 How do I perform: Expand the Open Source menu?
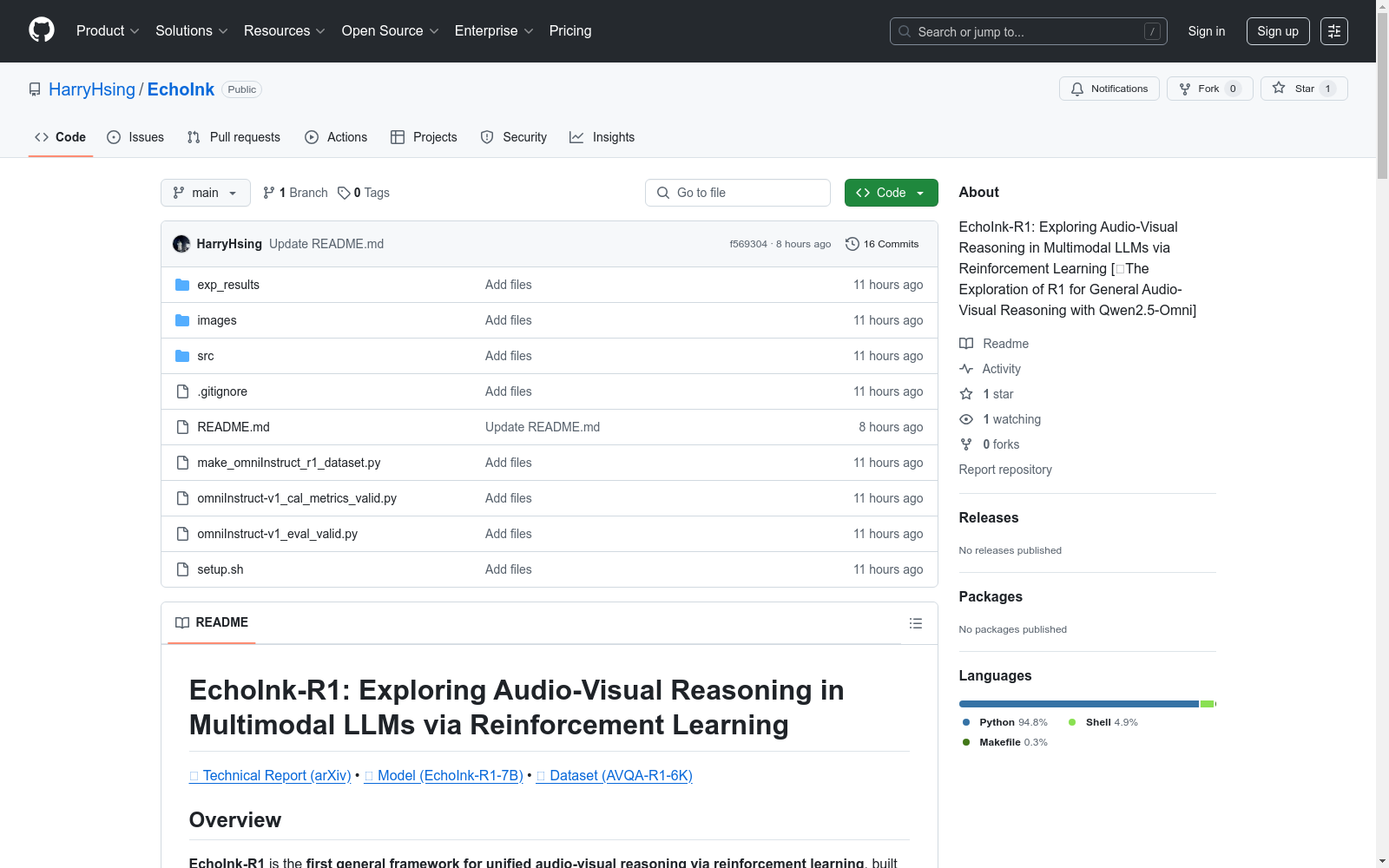(x=391, y=31)
